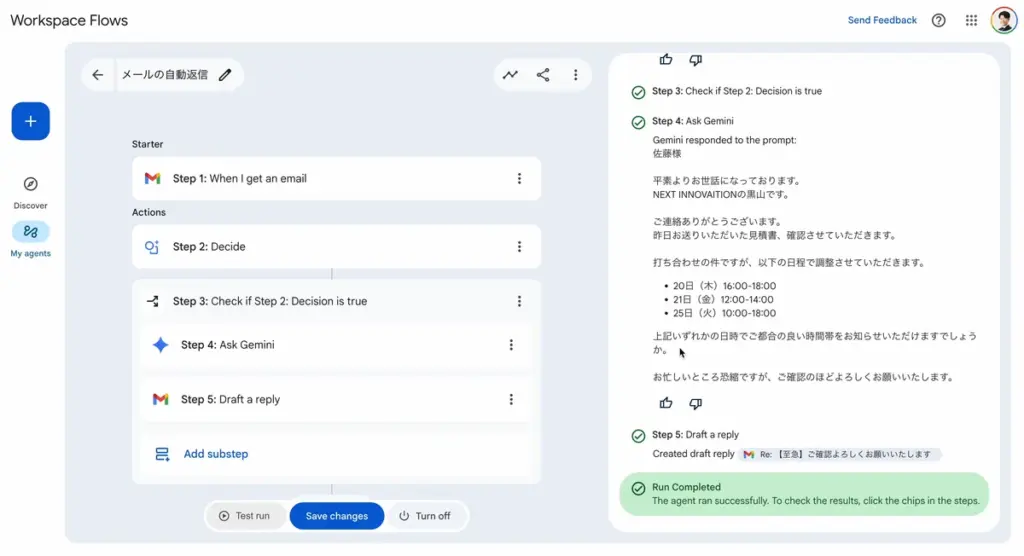This screenshot has height=556, width=1024.
Task: Turn off the agent
Action: coord(425,516)
